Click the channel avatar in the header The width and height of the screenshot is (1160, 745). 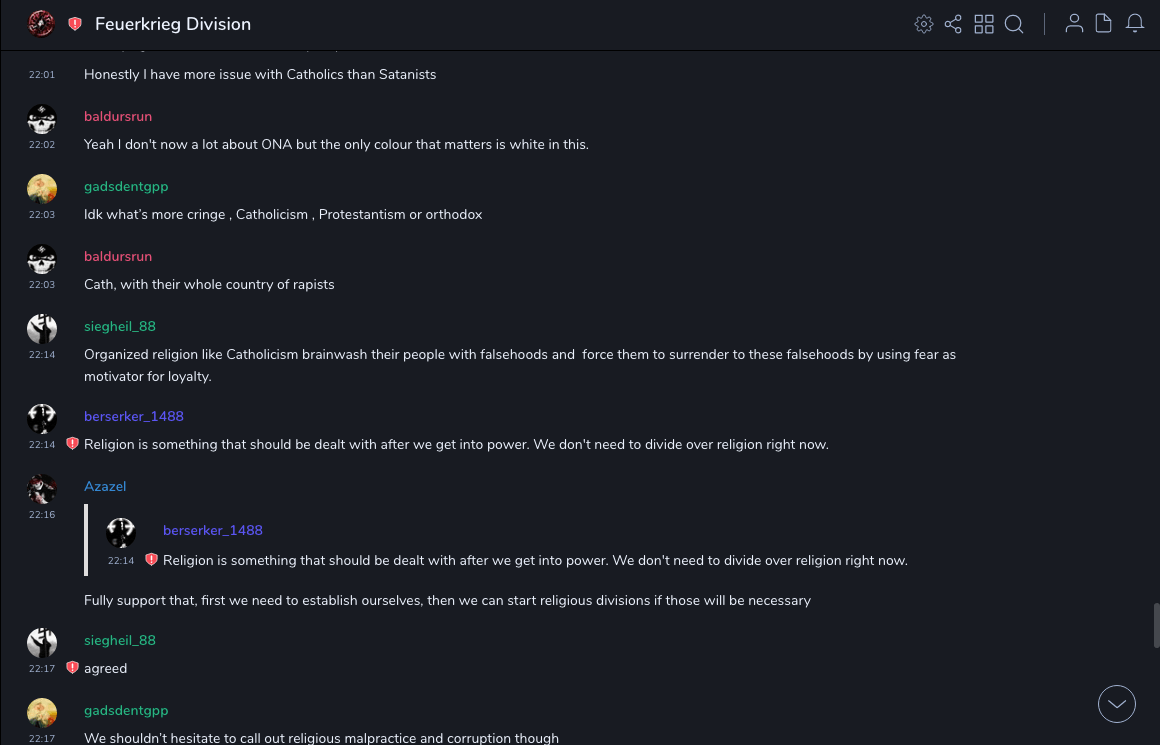(42, 24)
